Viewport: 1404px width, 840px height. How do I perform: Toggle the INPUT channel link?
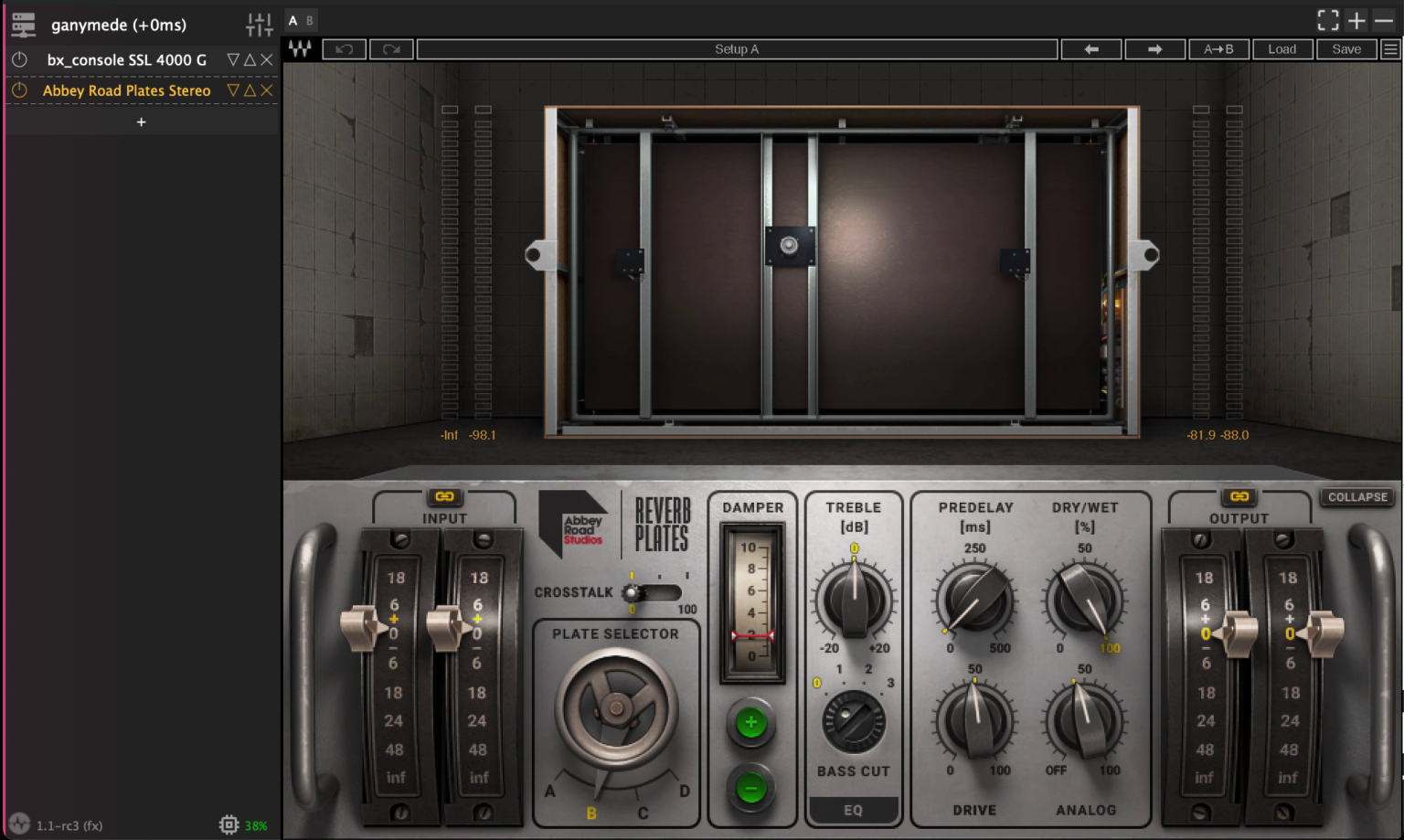[444, 497]
